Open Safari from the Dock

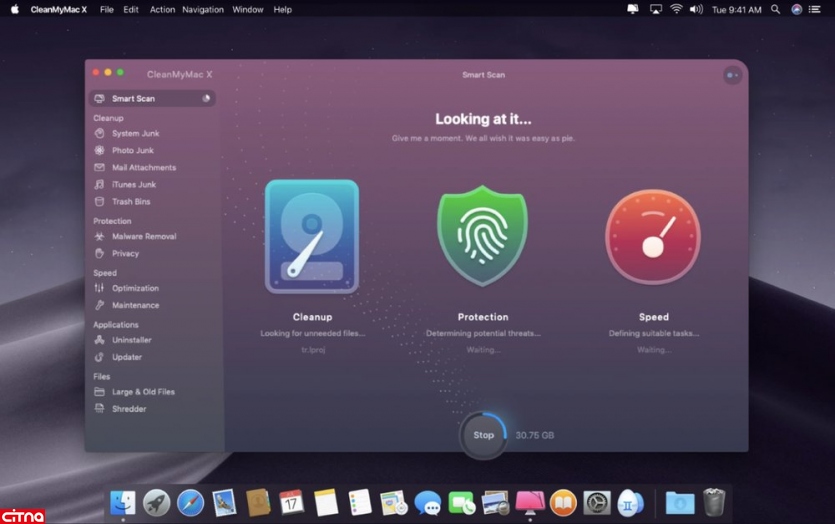(x=190, y=502)
